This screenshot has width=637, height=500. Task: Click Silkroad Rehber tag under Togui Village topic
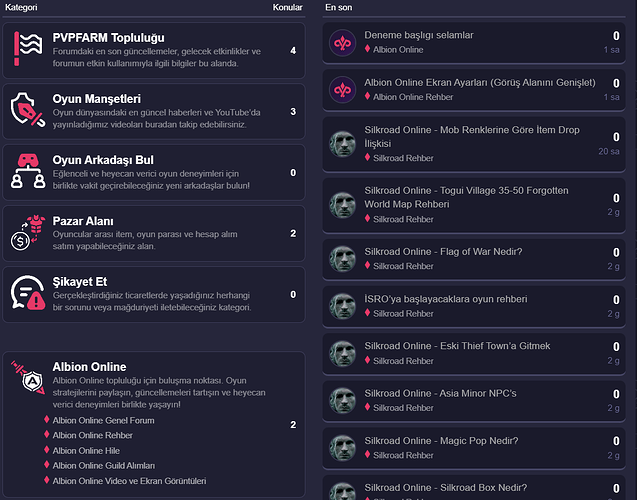(403, 219)
